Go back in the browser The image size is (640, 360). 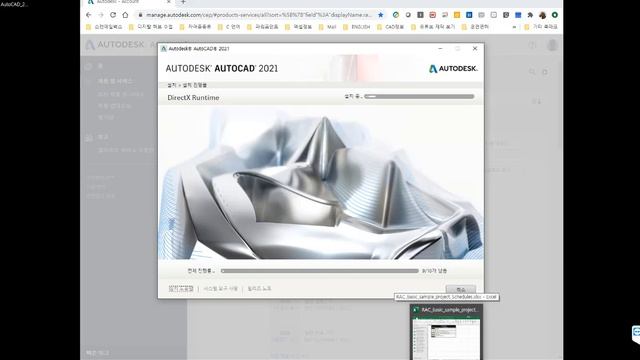point(89,15)
